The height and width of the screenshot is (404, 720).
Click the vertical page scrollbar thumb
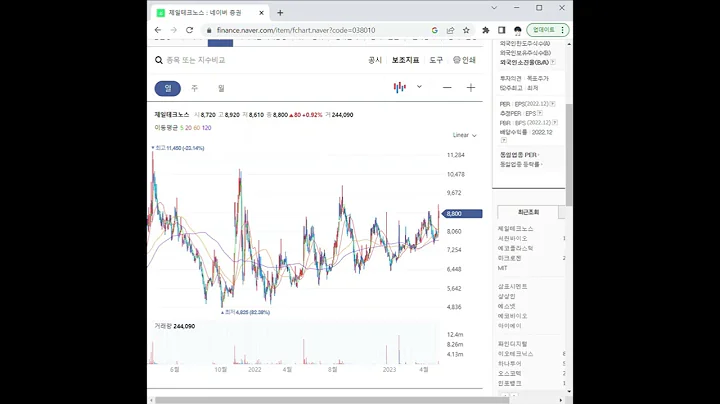[569, 154]
